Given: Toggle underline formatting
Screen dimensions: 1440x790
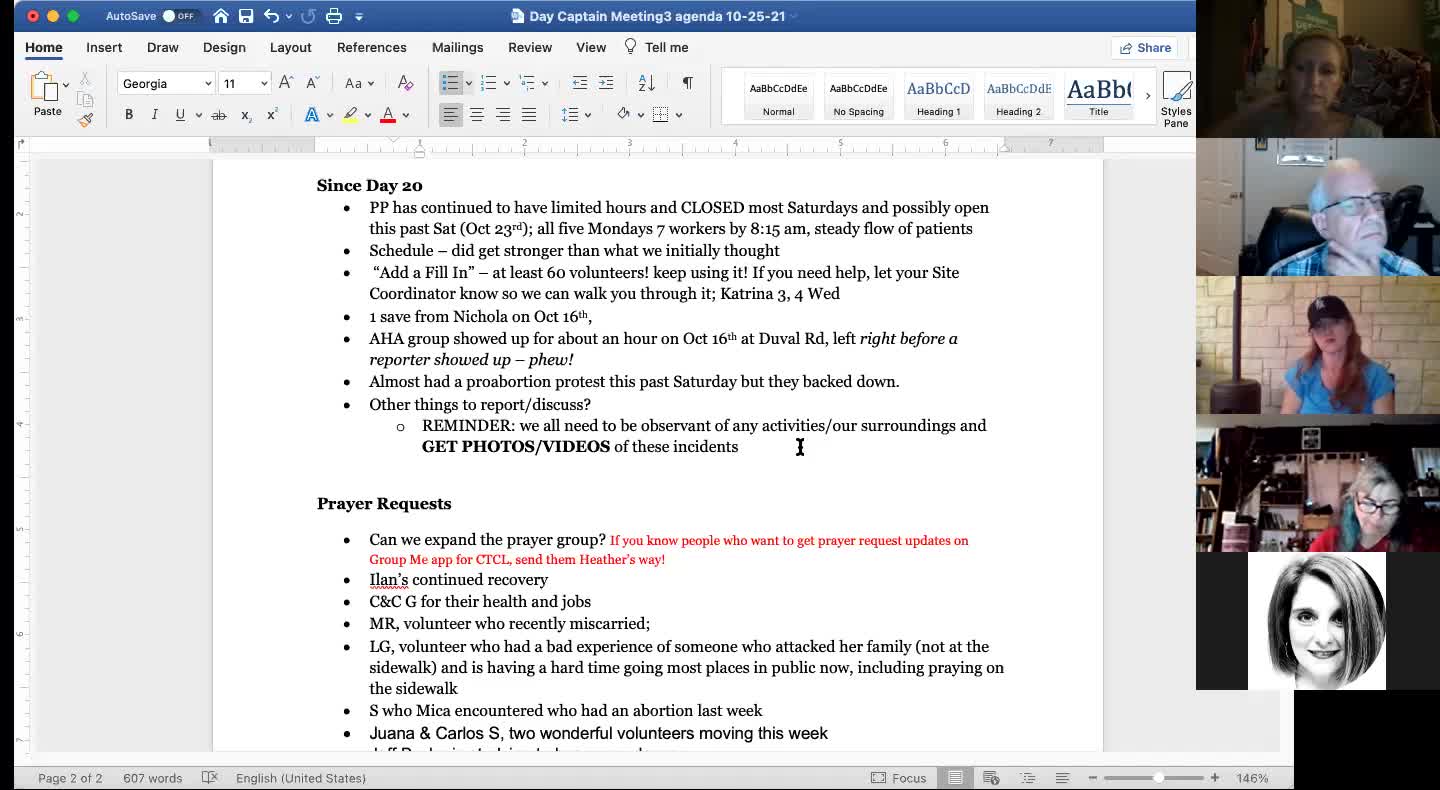Looking at the screenshot, I should pos(180,115).
